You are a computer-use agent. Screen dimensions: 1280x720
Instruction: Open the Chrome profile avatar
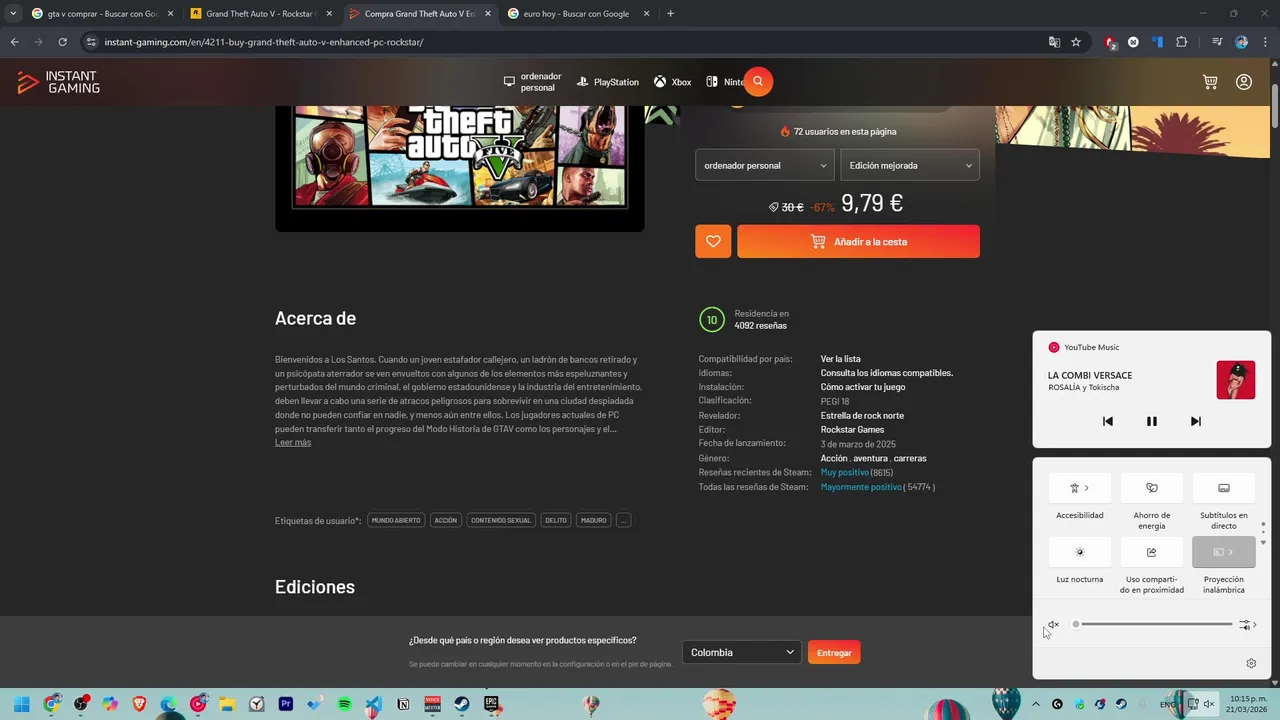click(1241, 42)
